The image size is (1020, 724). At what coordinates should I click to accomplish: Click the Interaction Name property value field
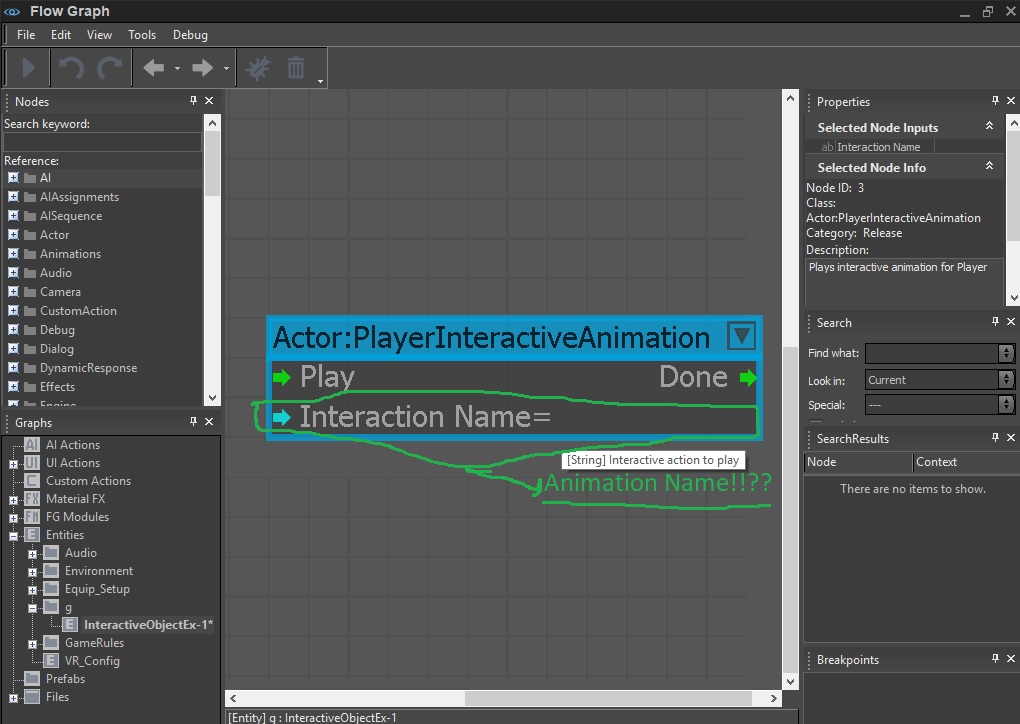point(968,147)
